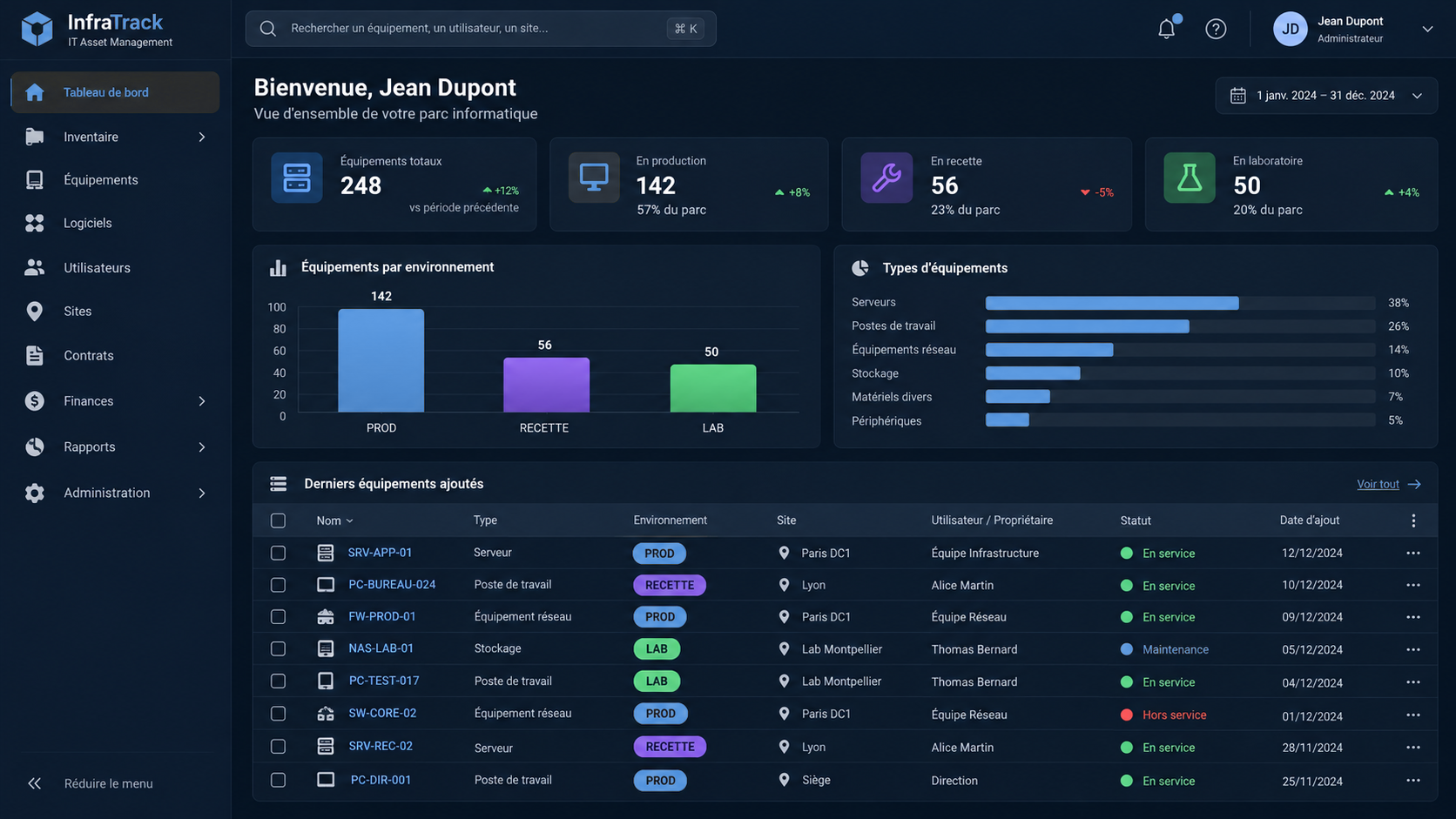Open the Jean Dupont account dropdown arrow

coord(1427,29)
